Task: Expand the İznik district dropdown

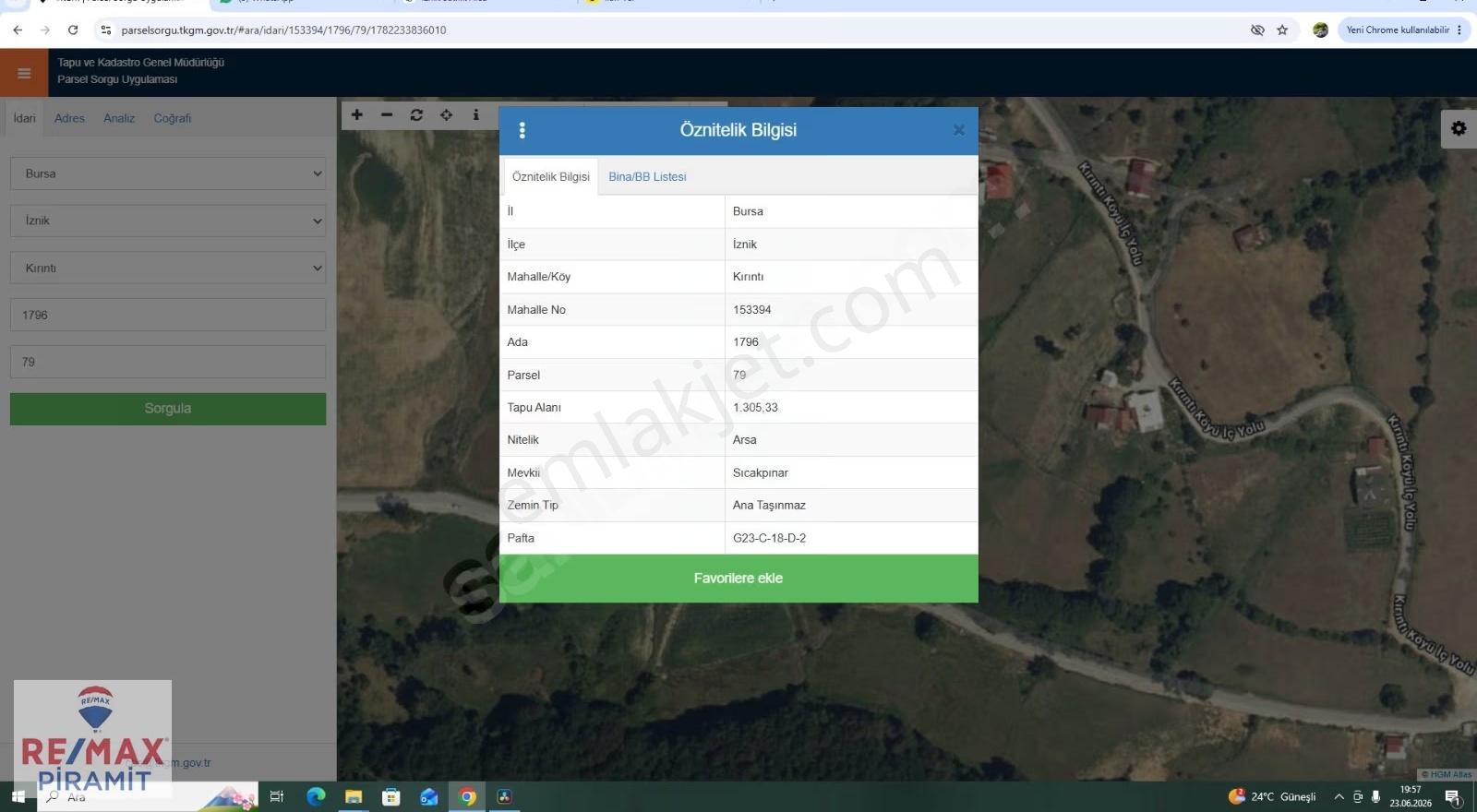Action: (168, 221)
